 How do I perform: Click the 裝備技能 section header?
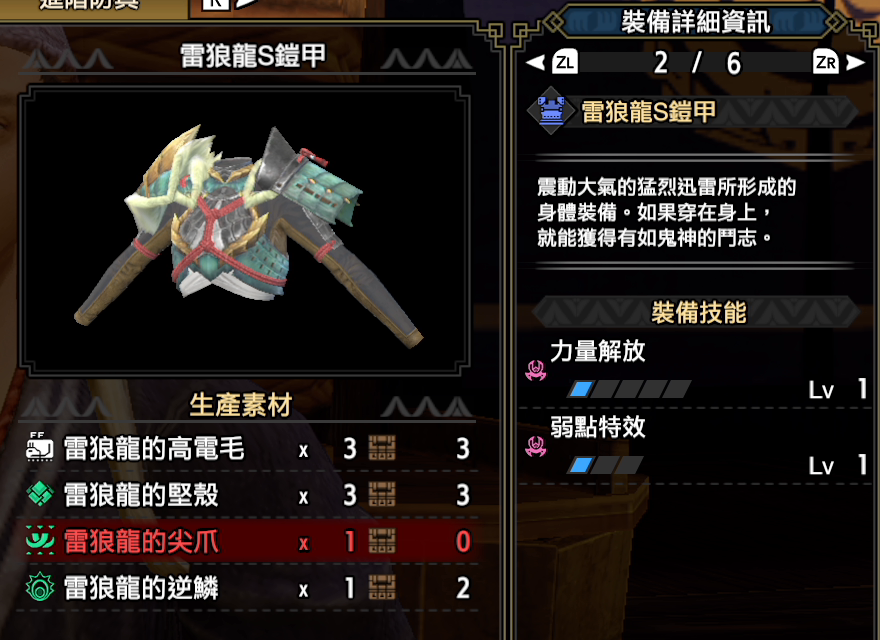[696, 313]
